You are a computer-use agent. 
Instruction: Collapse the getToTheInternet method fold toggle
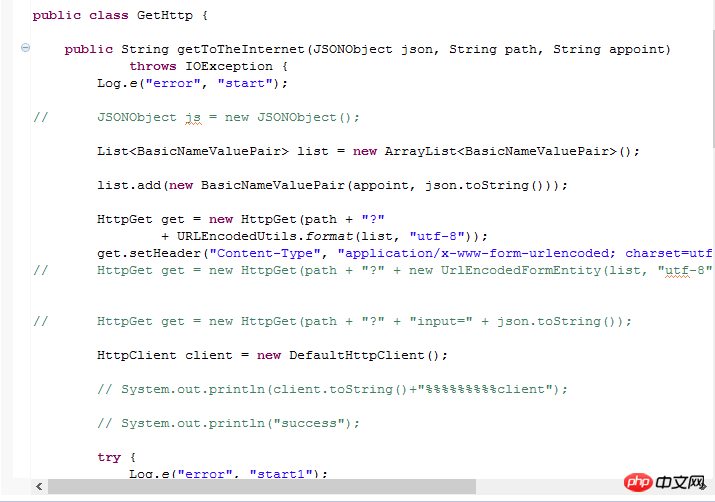(x=26, y=47)
